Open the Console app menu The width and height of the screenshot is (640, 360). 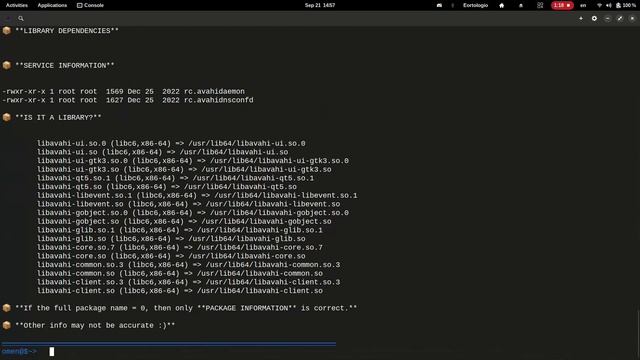(x=90, y=5)
